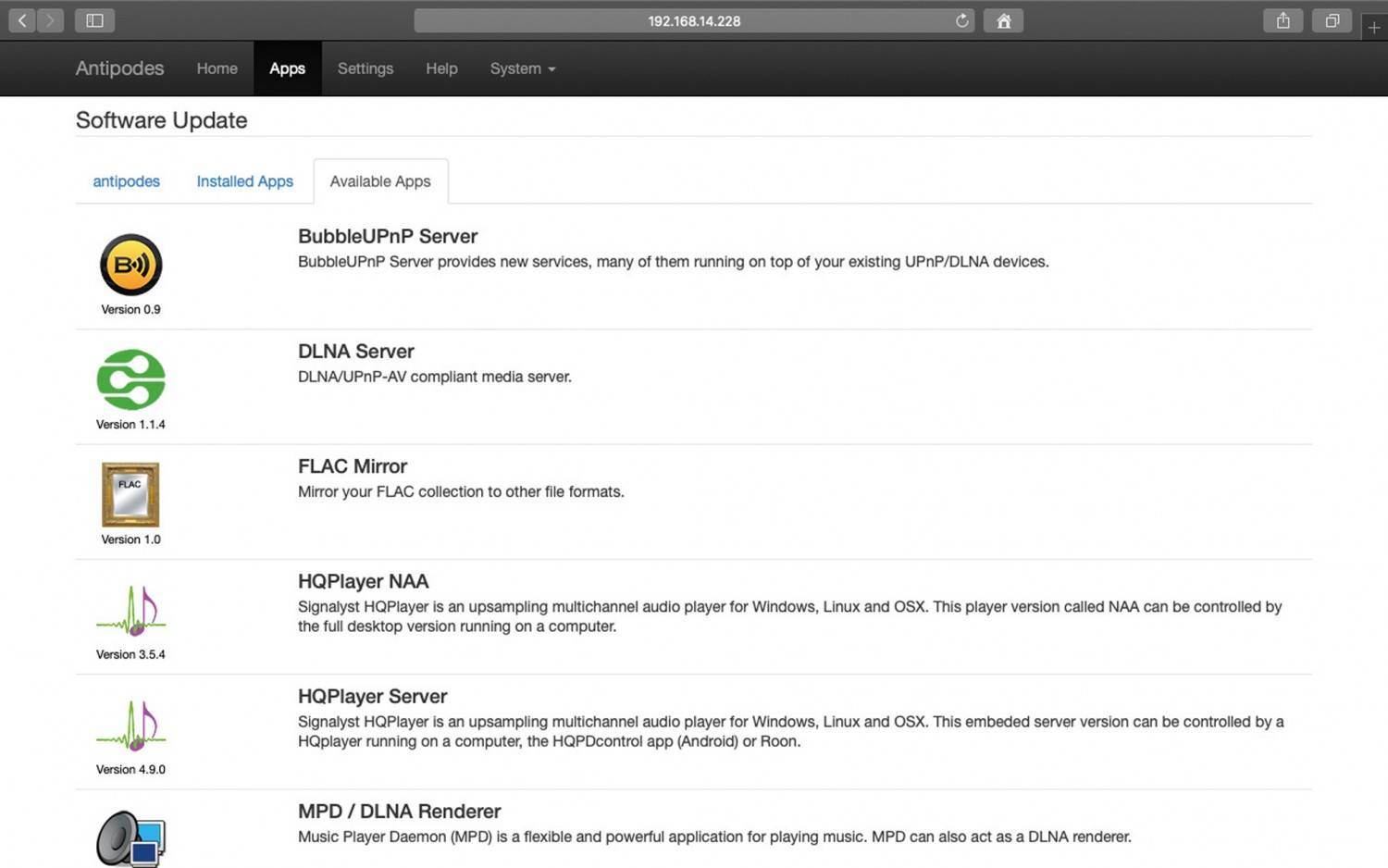The image size is (1388, 868).
Task: Select the Available Apps tab
Action: 380,181
